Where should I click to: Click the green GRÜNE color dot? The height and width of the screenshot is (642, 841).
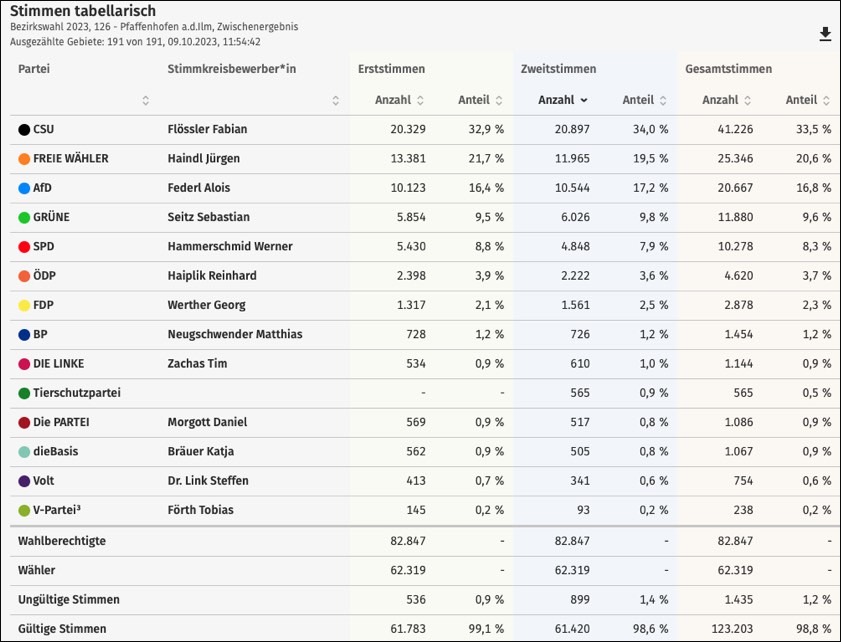coord(24,217)
